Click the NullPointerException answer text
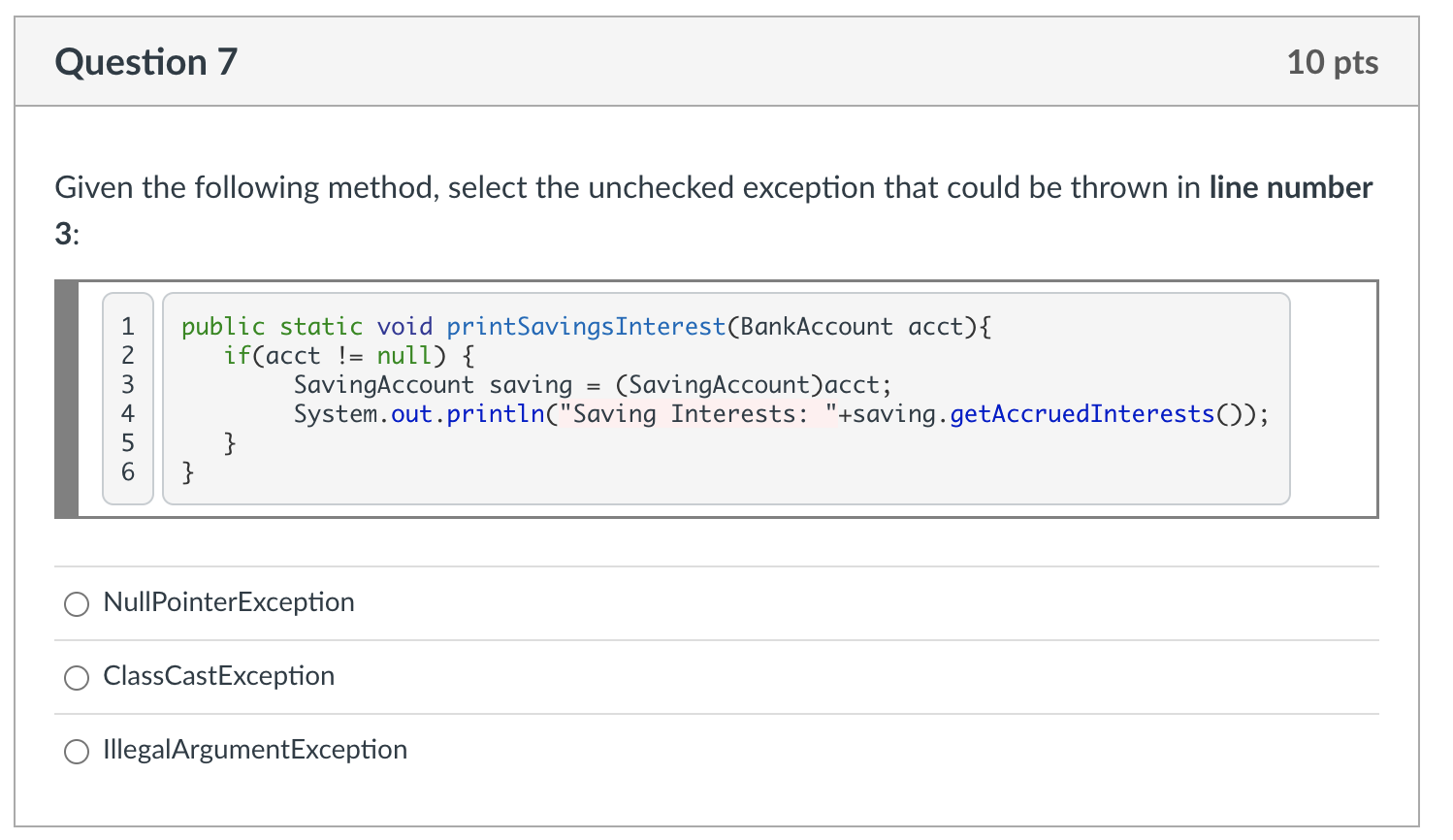The height and width of the screenshot is (840, 1453). coord(229,602)
